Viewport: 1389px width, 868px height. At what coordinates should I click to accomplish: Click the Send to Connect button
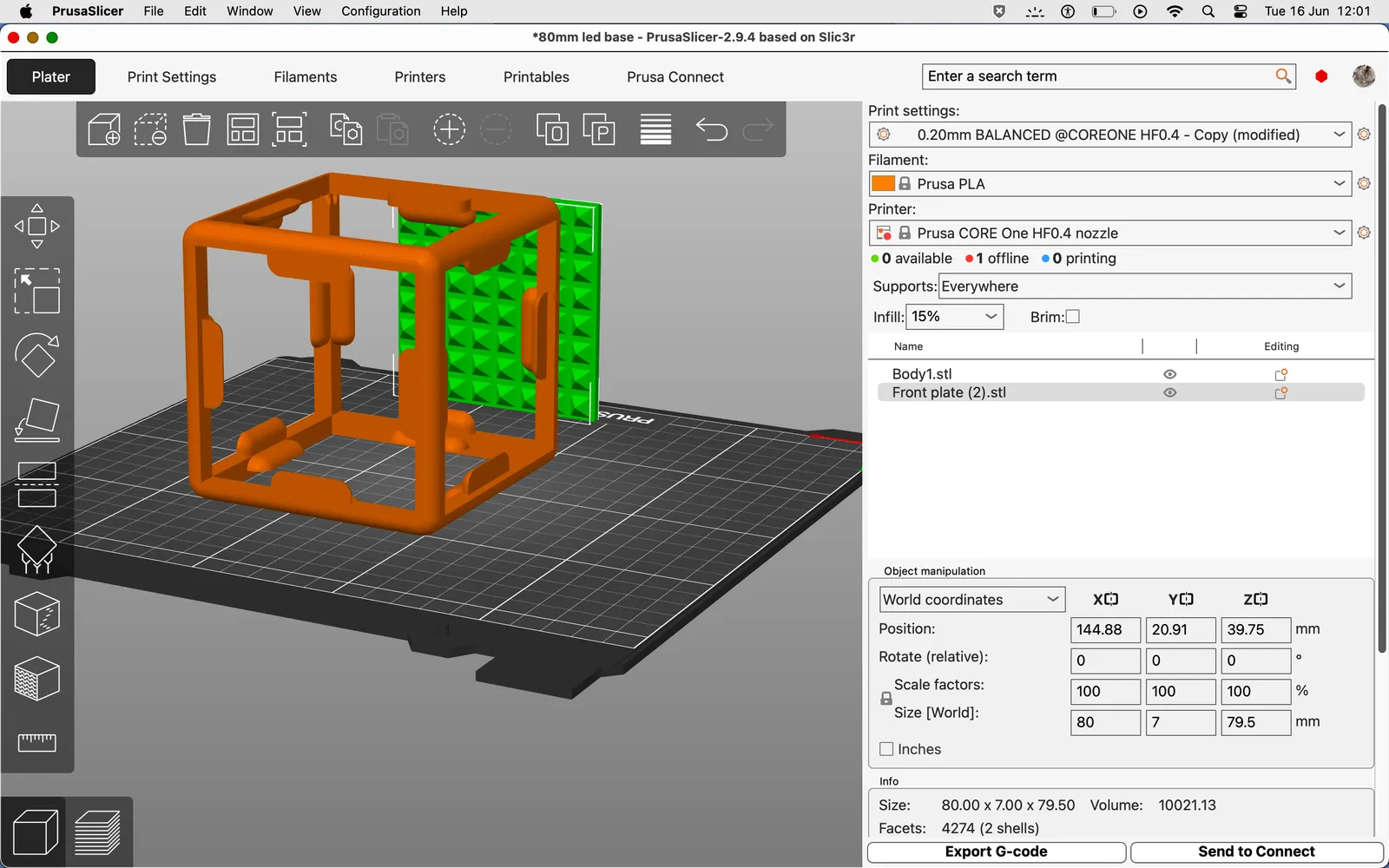pos(1257,852)
